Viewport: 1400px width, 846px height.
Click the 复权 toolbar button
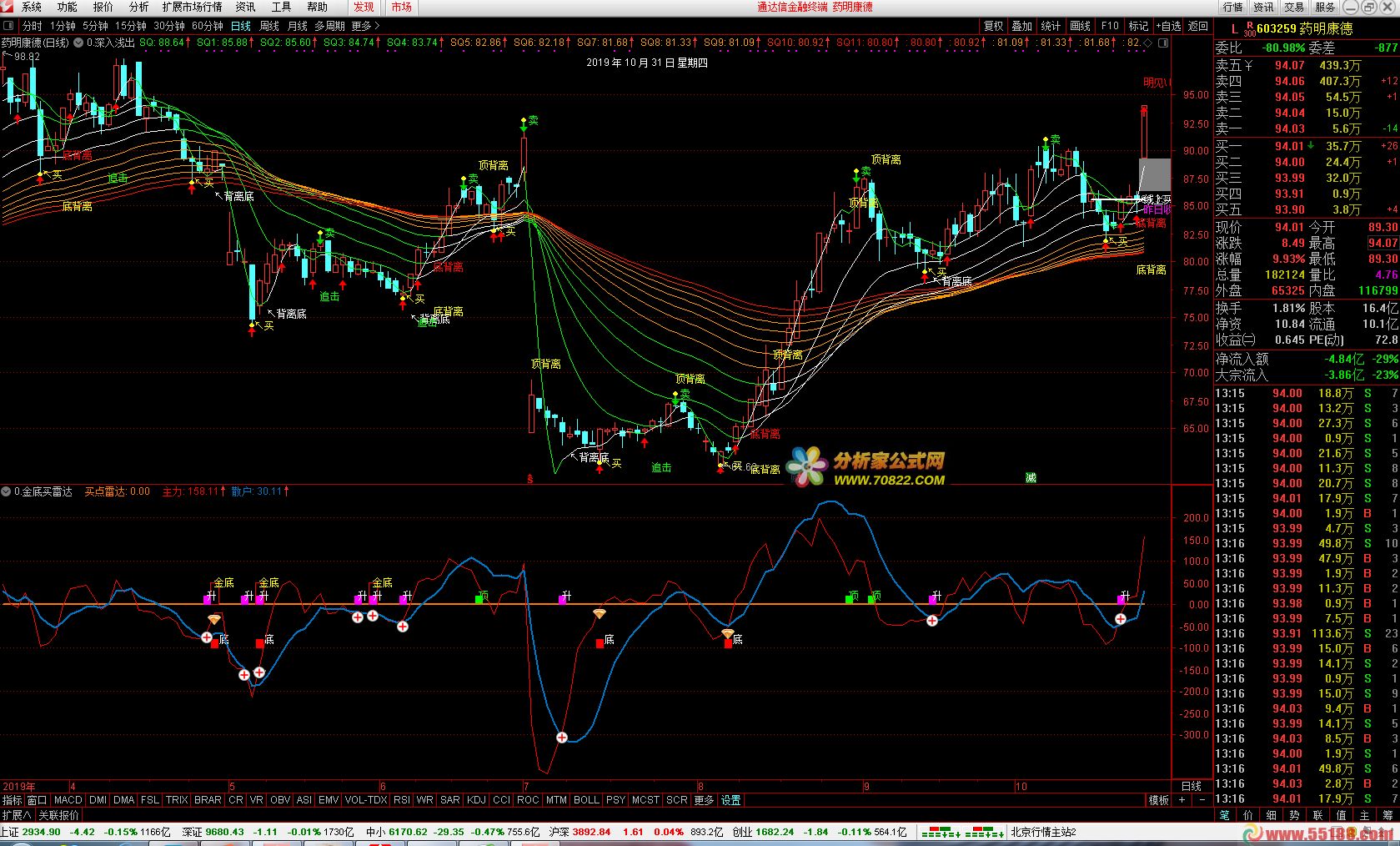[x=993, y=27]
